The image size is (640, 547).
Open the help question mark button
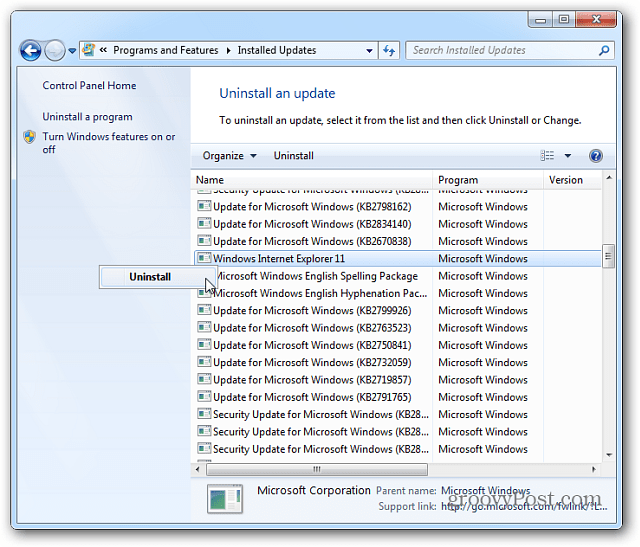pyautogui.click(x=596, y=156)
